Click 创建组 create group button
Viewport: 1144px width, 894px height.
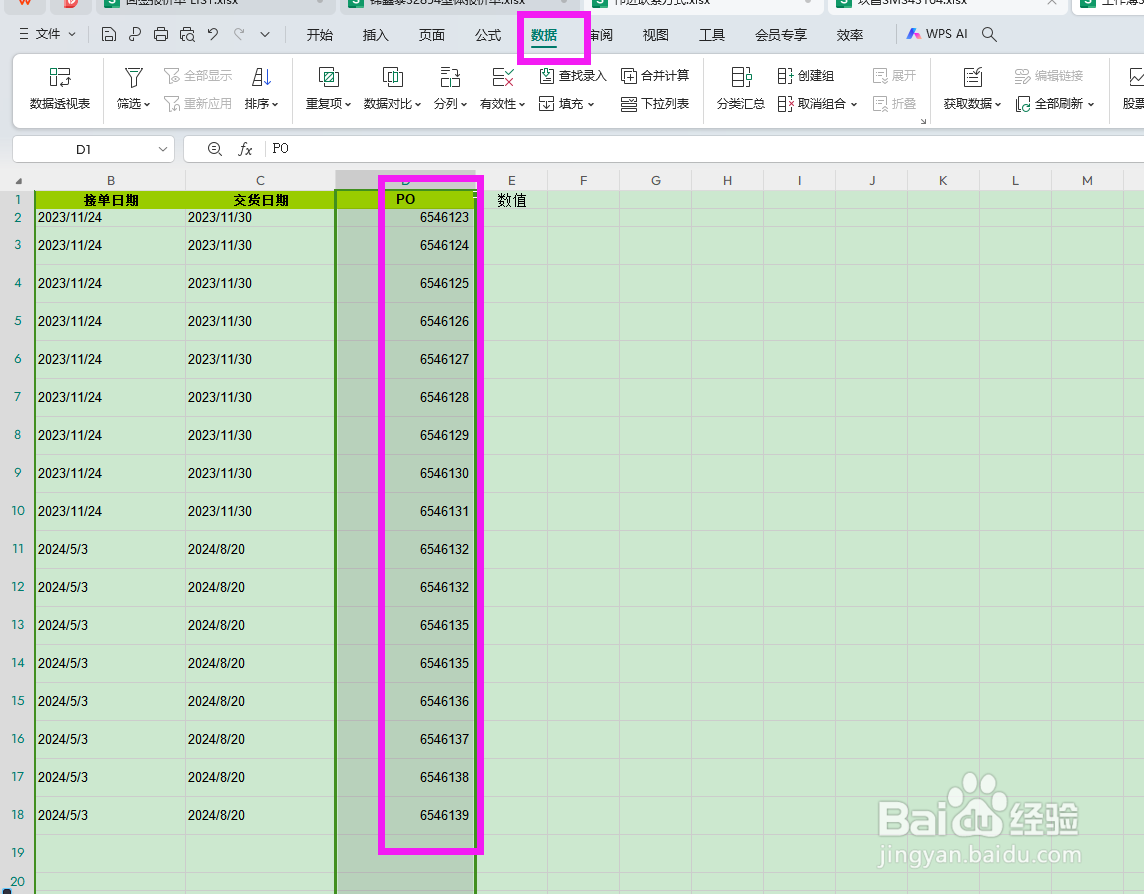pyautogui.click(x=805, y=75)
